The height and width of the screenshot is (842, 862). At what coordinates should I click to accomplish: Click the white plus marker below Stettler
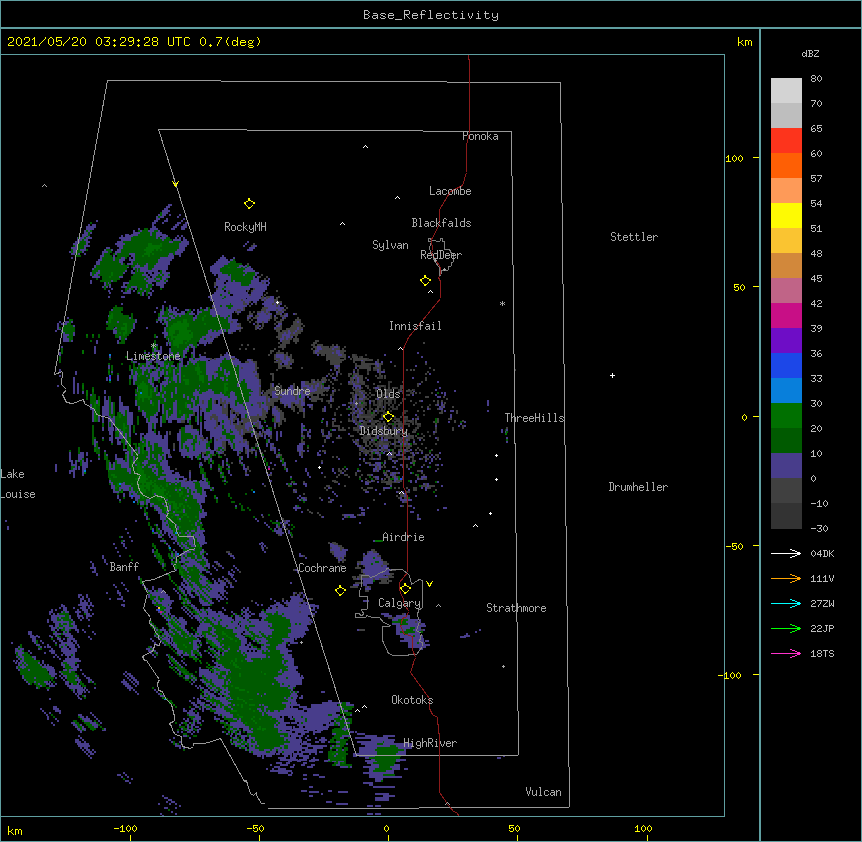pos(612,375)
